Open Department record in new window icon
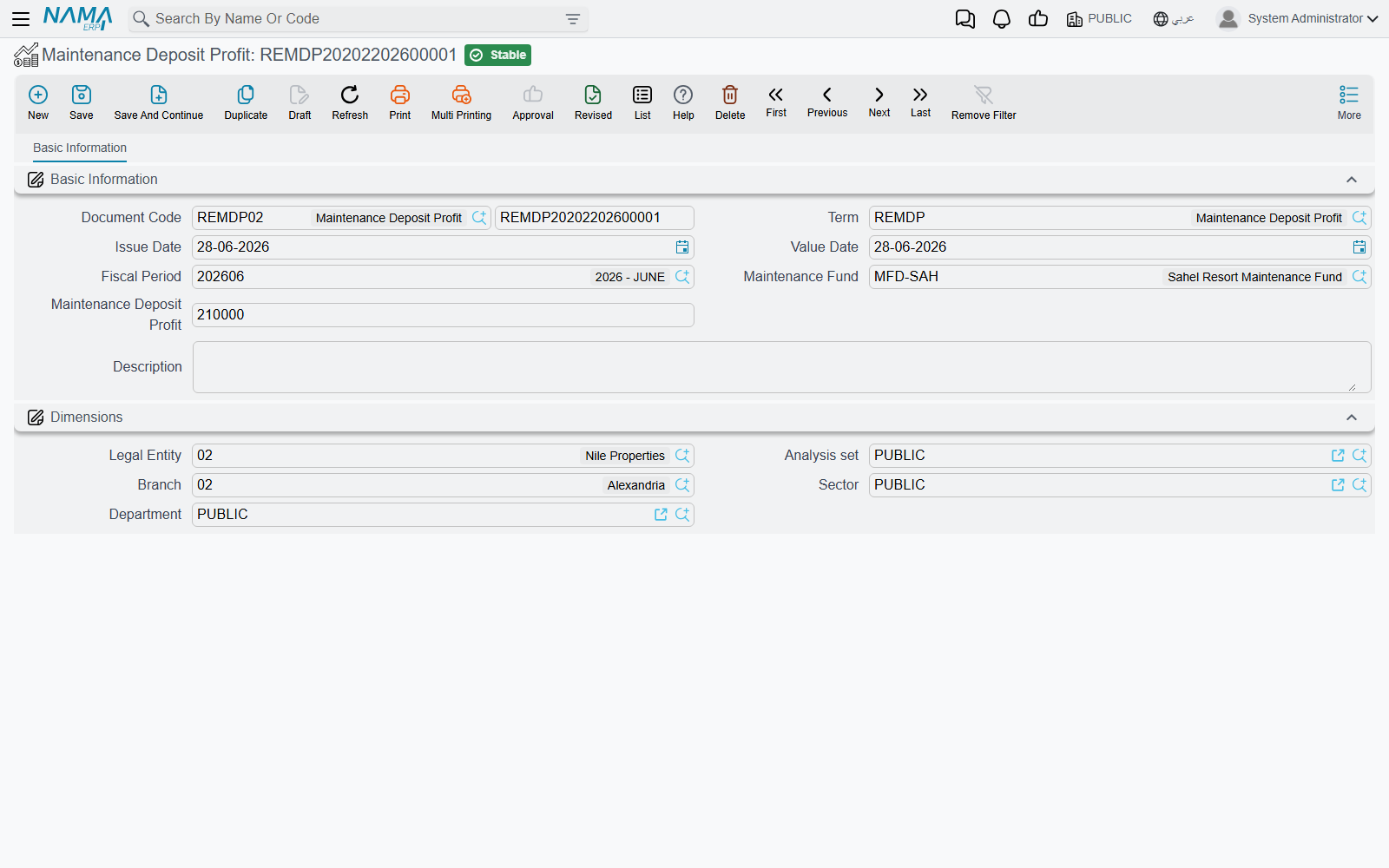The width and height of the screenshot is (1389, 868). [x=661, y=515]
